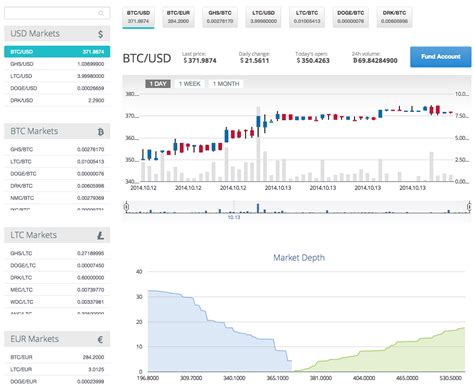Select MEC/LTC market row
The width and height of the screenshot is (474, 388).
pyautogui.click(x=57, y=290)
